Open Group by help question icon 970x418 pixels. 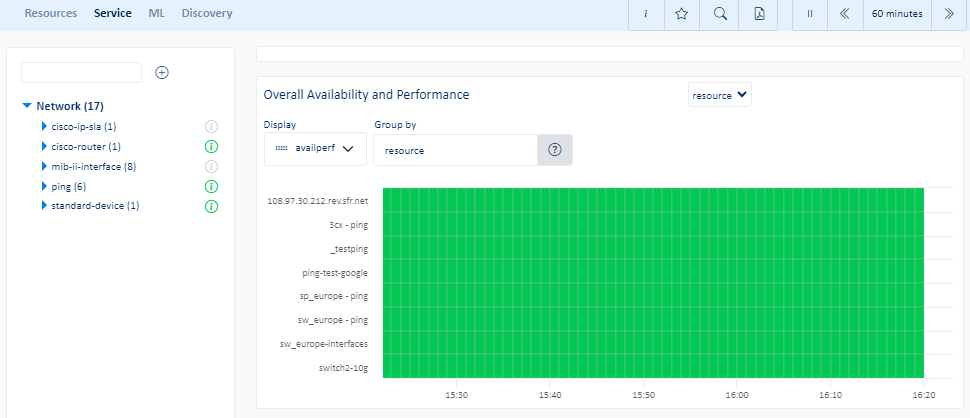555,150
